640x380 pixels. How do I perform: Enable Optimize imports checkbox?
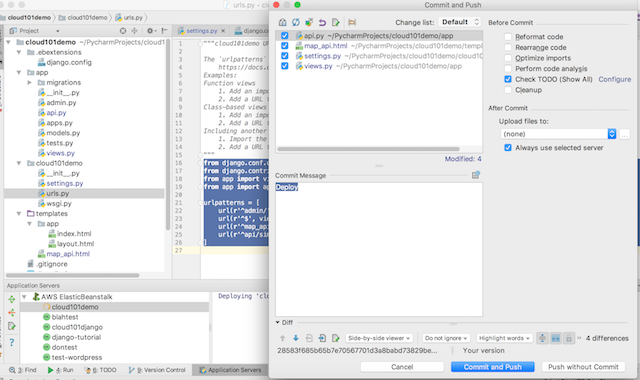tap(508, 58)
